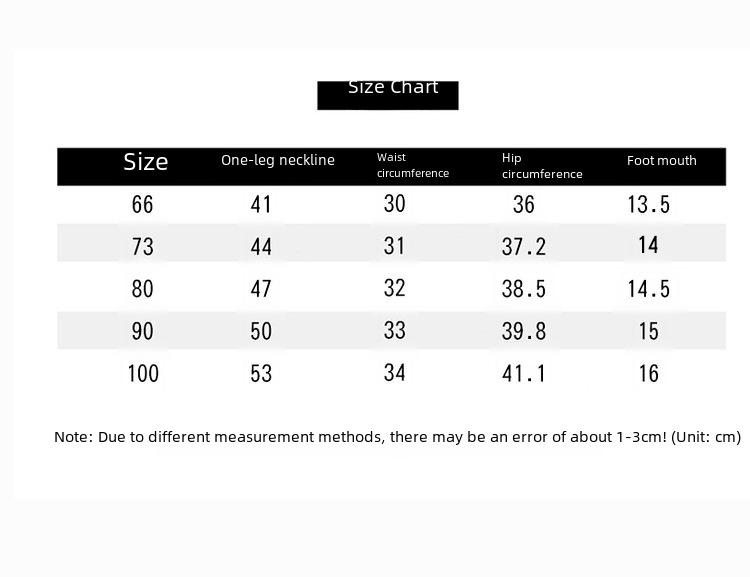
Task: Click foot mouth value 13.5
Action: (649, 205)
